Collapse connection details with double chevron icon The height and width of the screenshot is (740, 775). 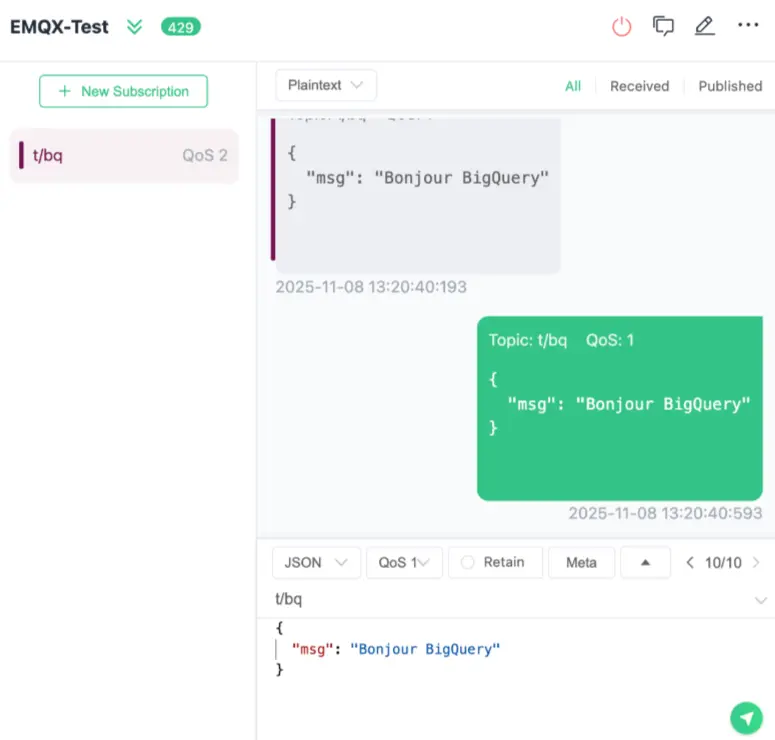[x=135, y=28]
